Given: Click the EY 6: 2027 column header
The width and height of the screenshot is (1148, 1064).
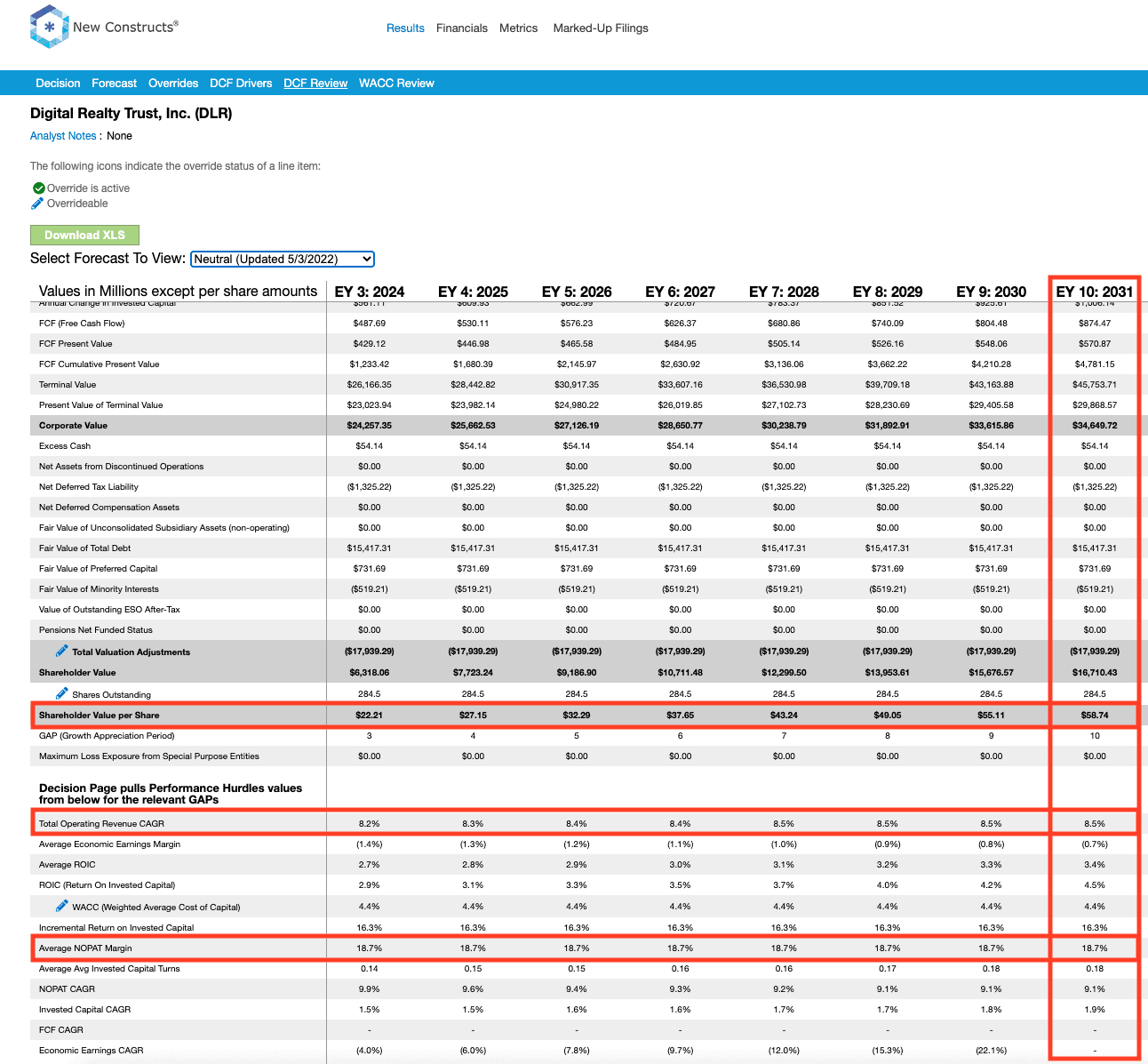Looking at the screenshot, I should [681, 292].
